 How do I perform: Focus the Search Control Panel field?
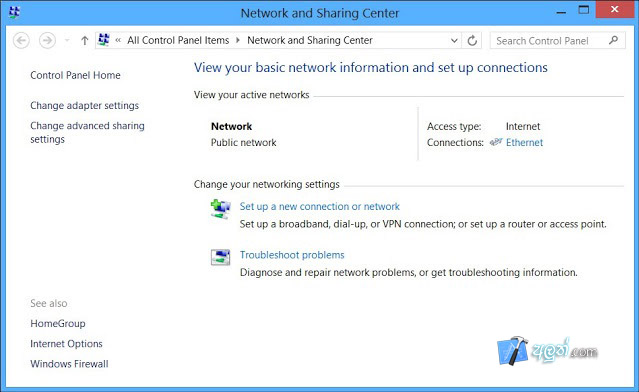(550, 41)
